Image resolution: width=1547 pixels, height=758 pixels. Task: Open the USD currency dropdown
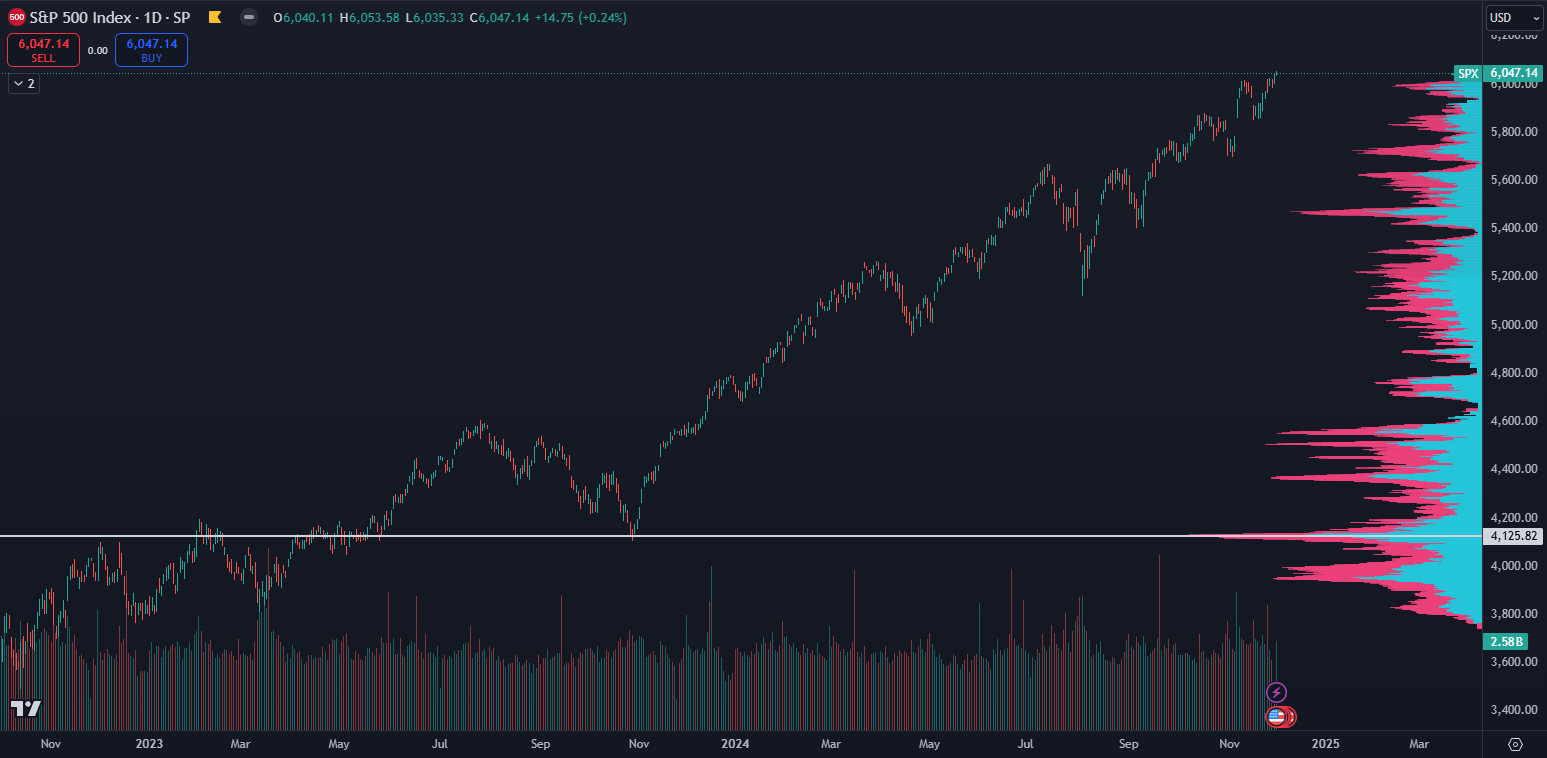pos(1515,17)
